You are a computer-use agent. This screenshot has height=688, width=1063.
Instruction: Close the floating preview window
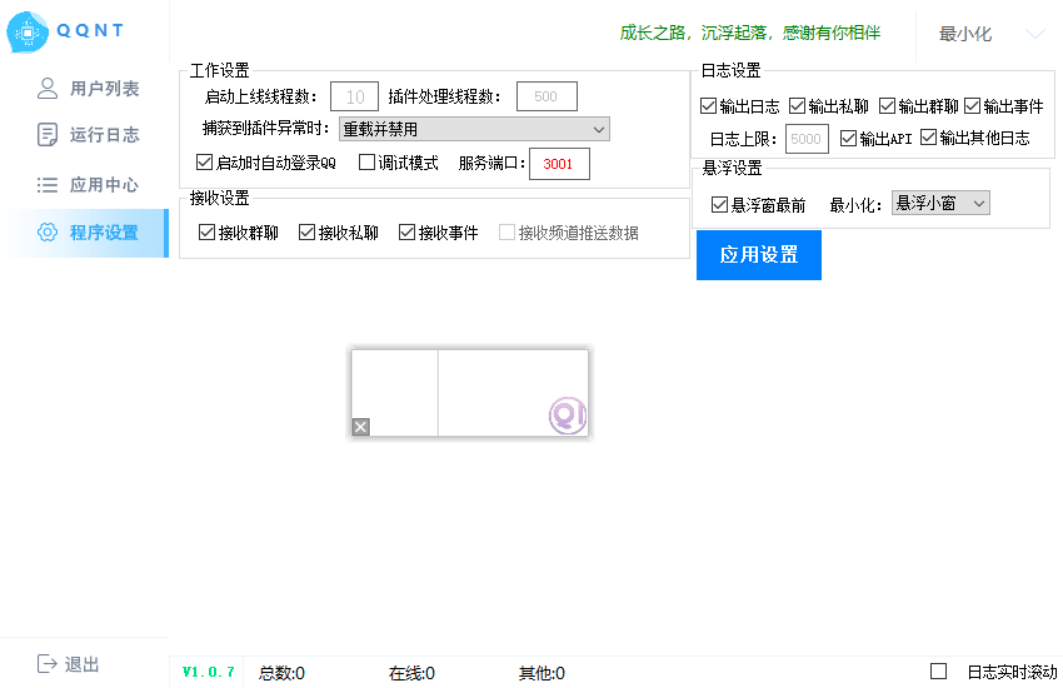click(360, 427)
